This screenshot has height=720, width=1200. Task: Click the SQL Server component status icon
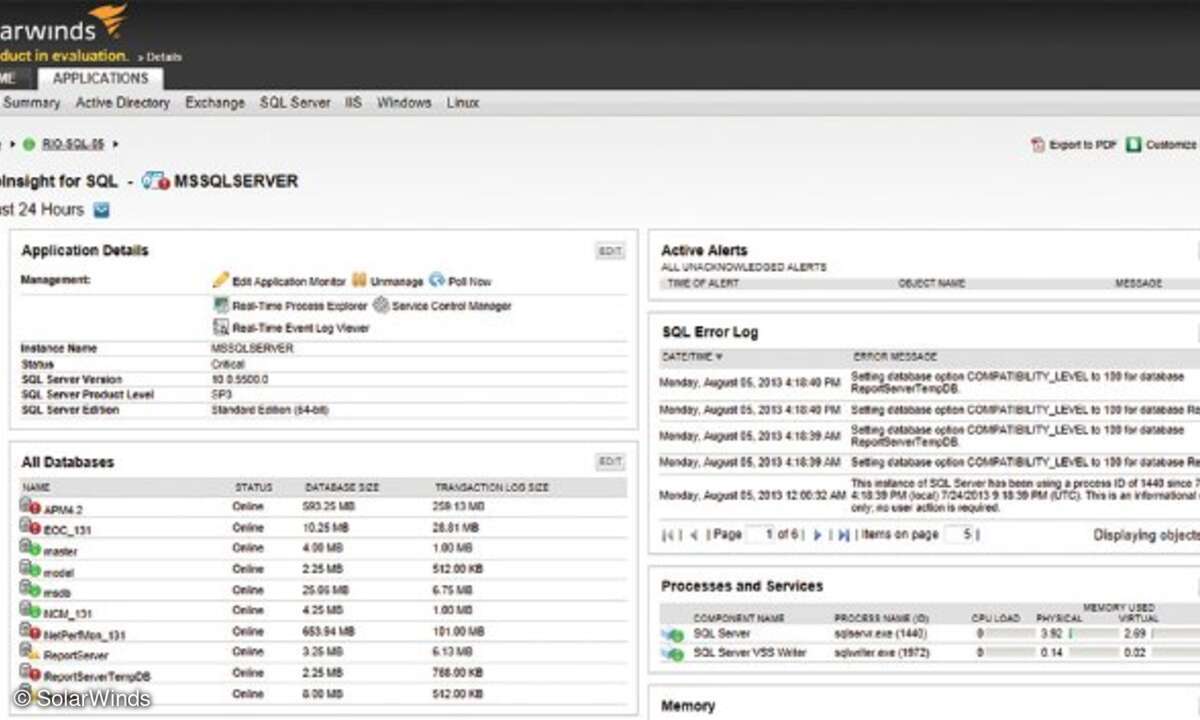point(672,634)
